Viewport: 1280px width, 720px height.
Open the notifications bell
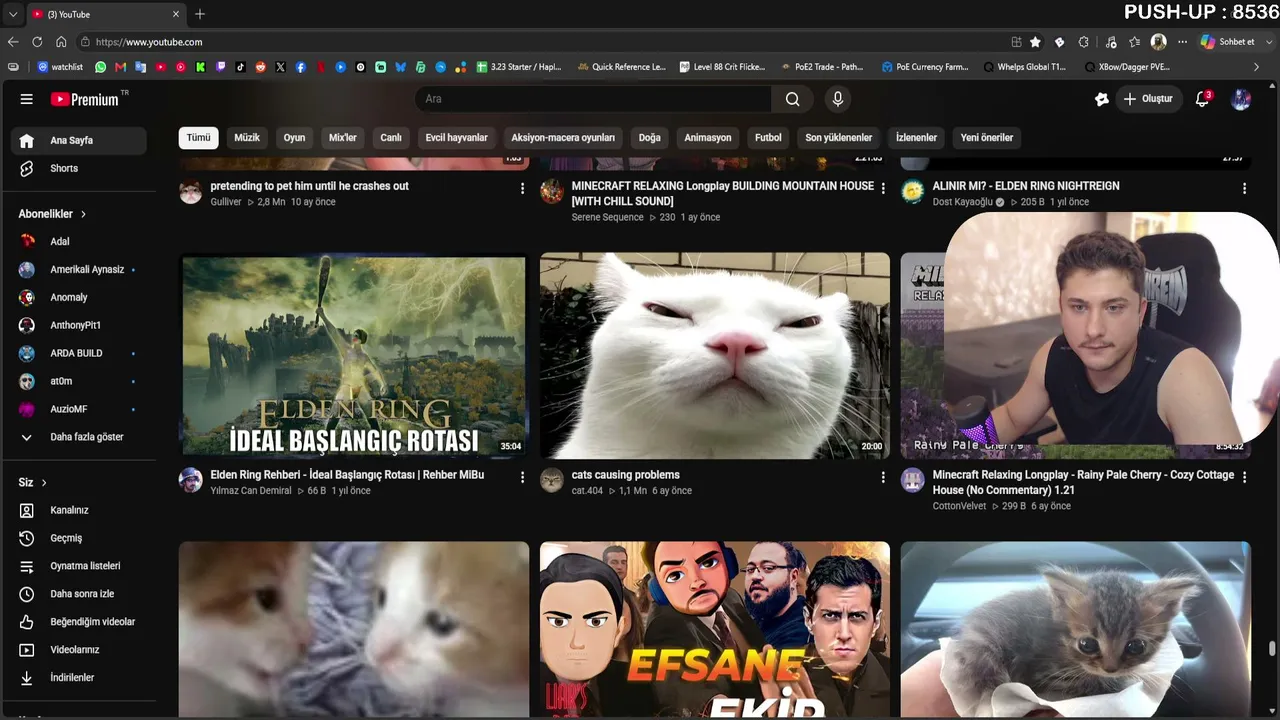point(1203,99)
